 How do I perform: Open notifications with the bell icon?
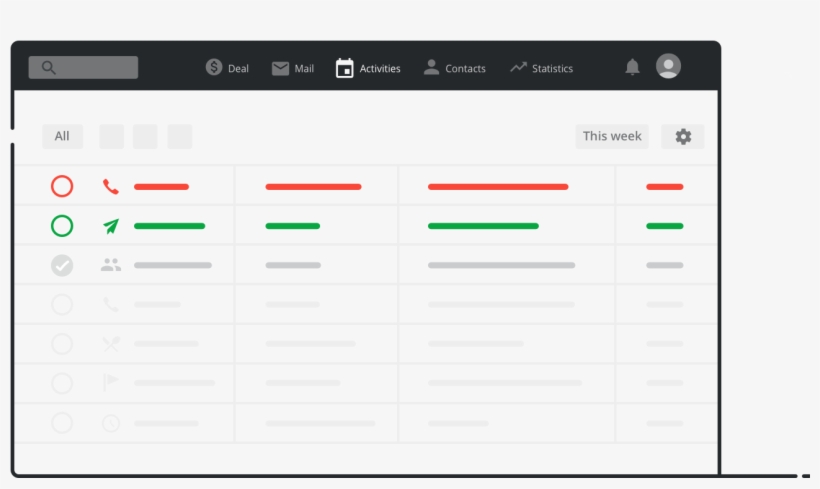[632, 67]
